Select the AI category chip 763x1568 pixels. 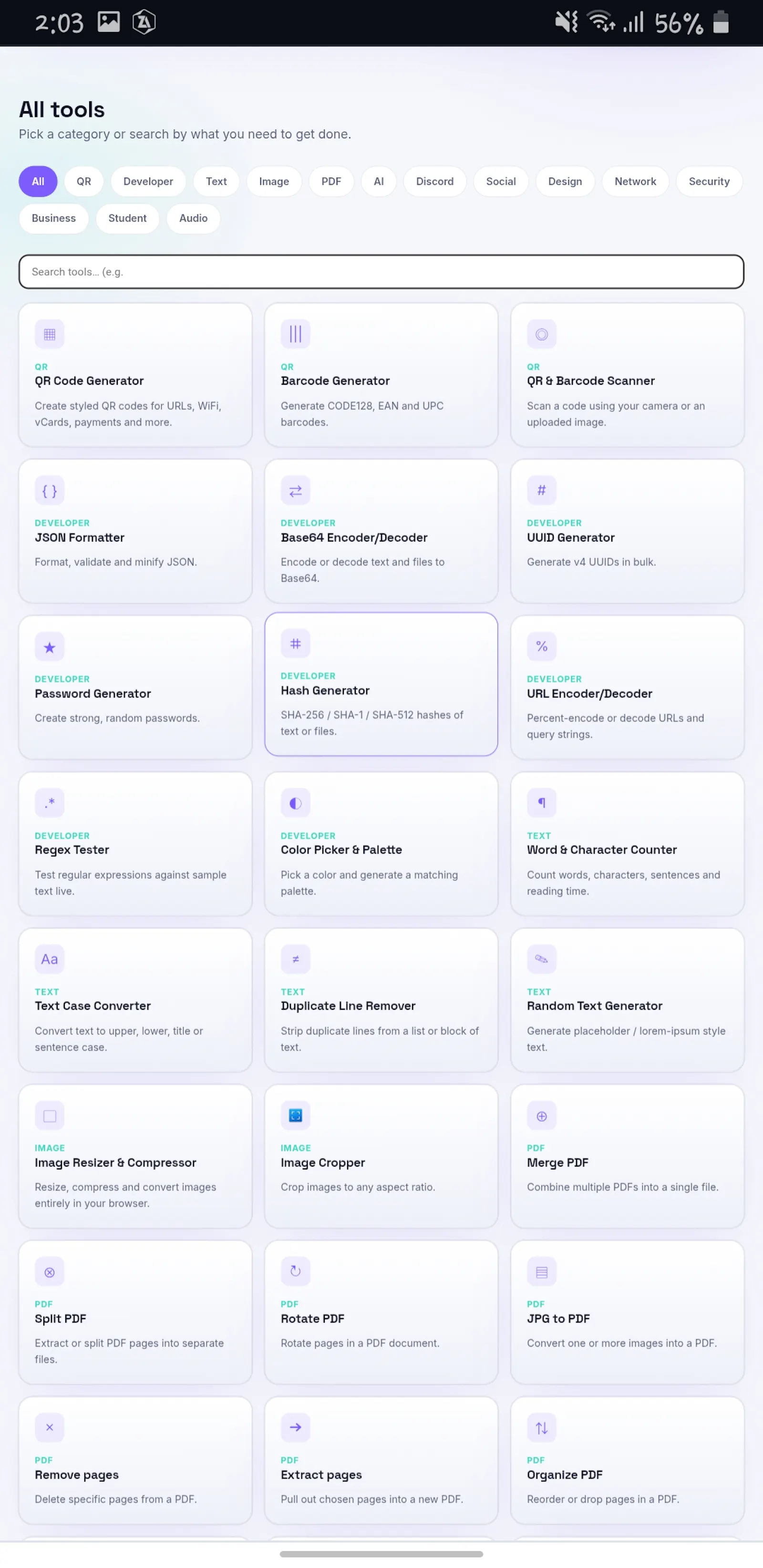coord(379,181)
